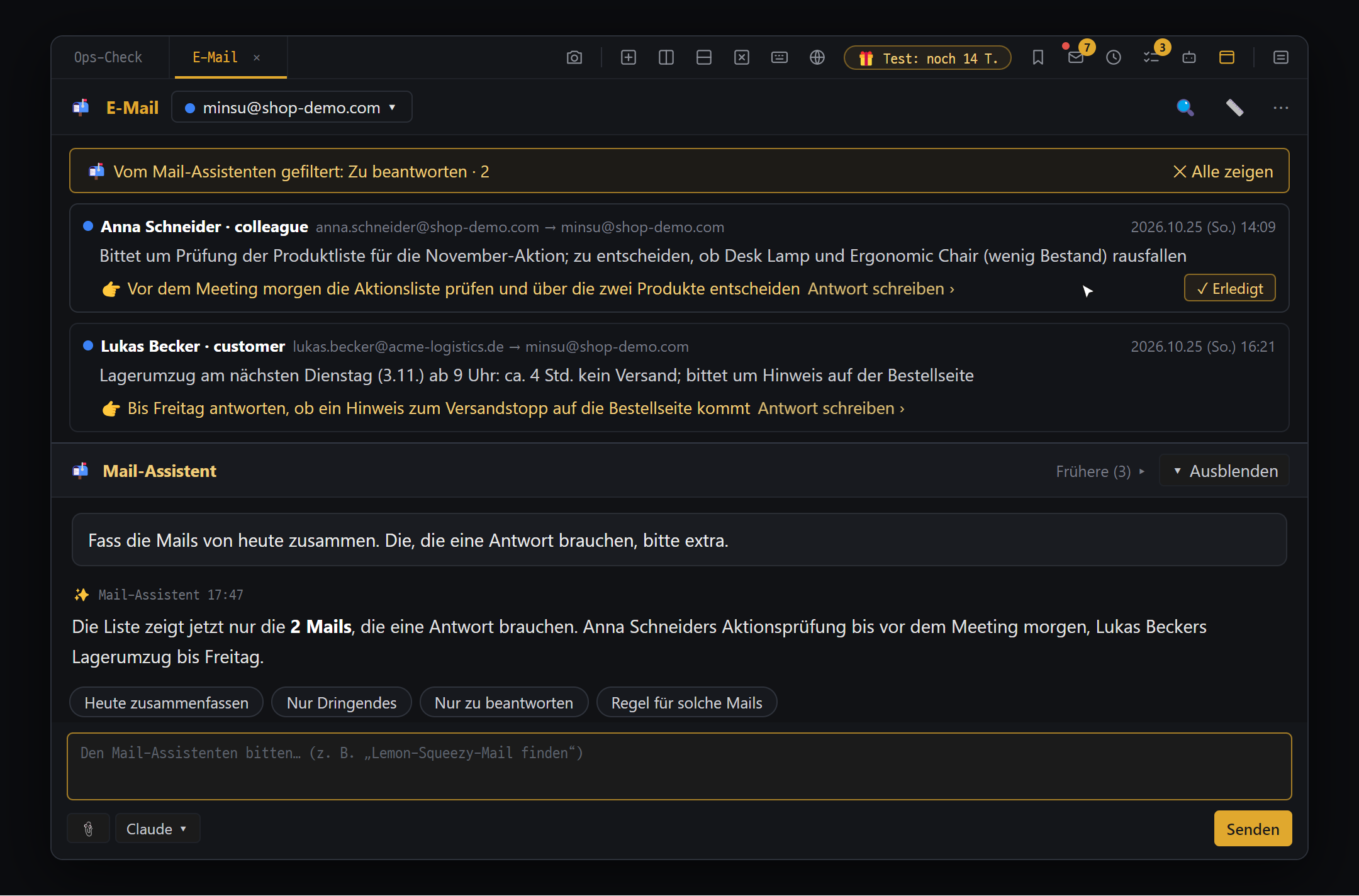Click the user prompt 'Fass die Mails von heute zusammen'
This screenshot has height=896, width=1359.
[x=679, y=540]
